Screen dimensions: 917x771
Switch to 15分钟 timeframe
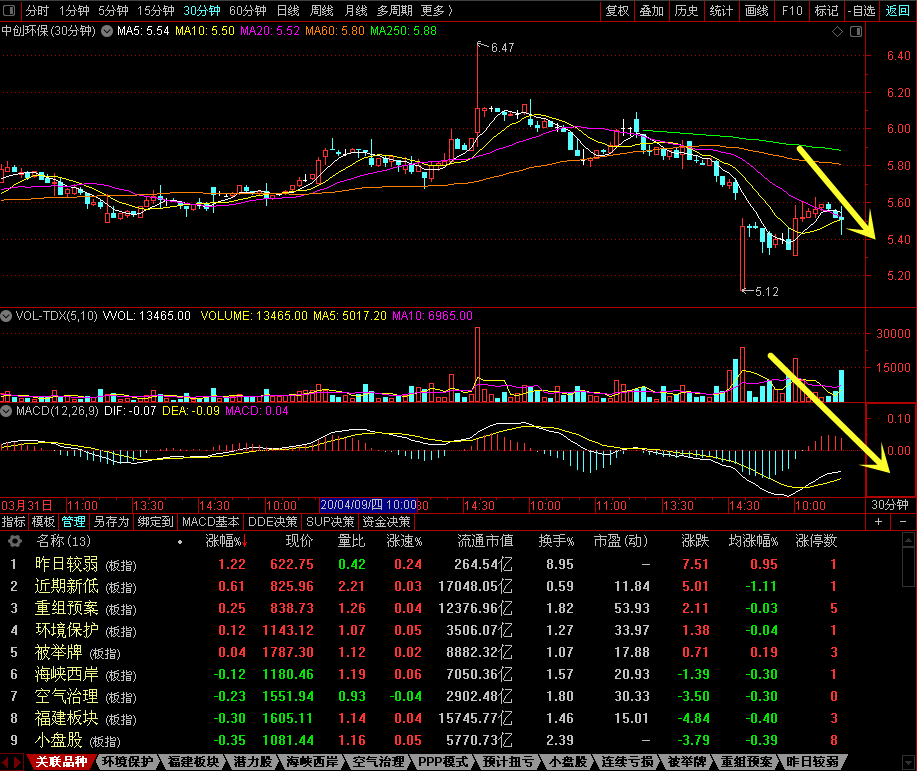point(156,11)
